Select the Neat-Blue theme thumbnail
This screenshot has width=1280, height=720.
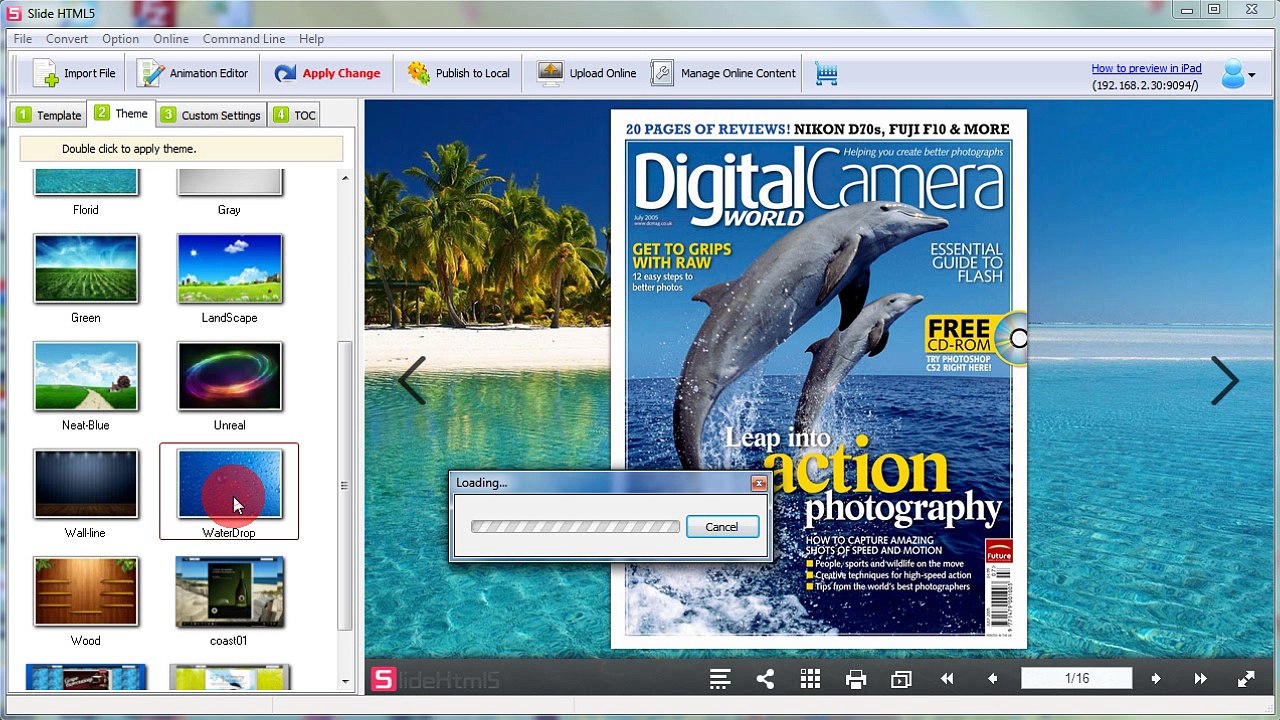tap(86, 376)
